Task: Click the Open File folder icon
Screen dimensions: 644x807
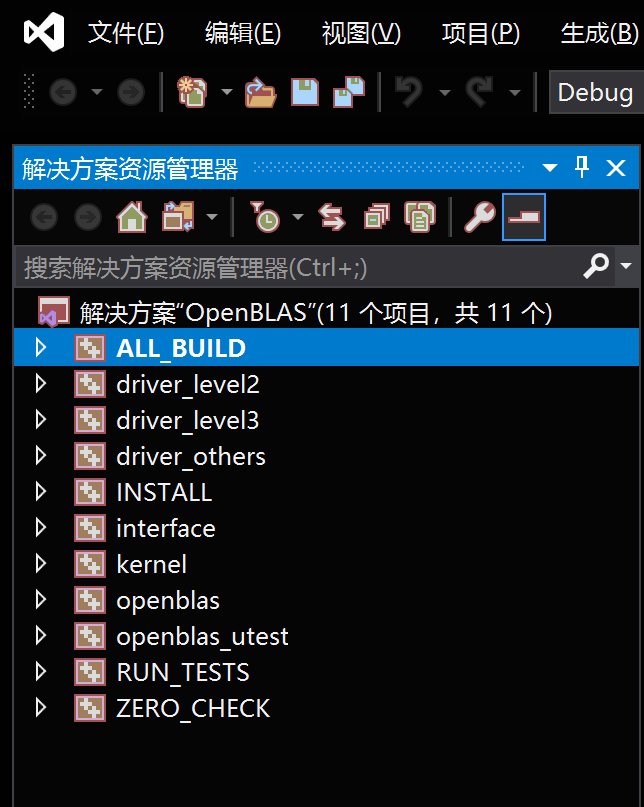Action: click(260, 92)
